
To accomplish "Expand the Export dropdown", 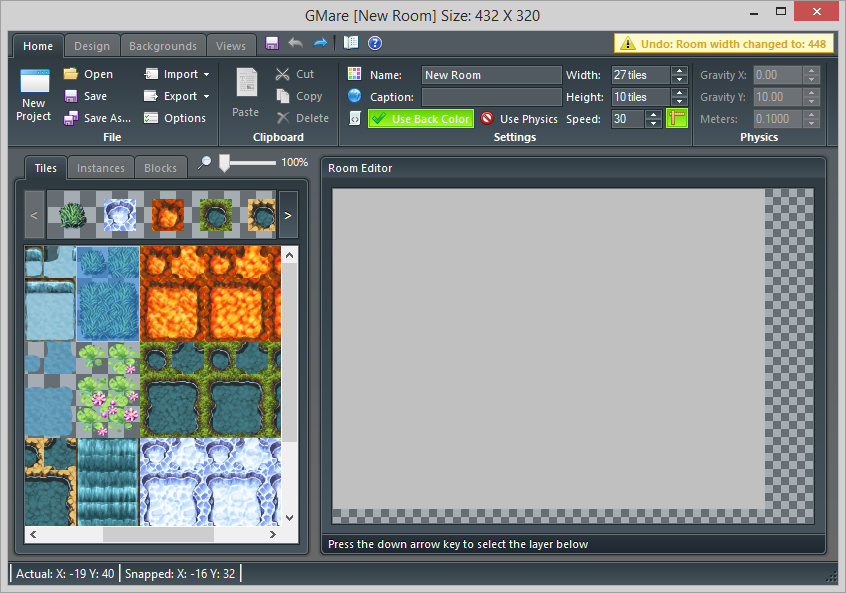I will click(x=207, y=97).
